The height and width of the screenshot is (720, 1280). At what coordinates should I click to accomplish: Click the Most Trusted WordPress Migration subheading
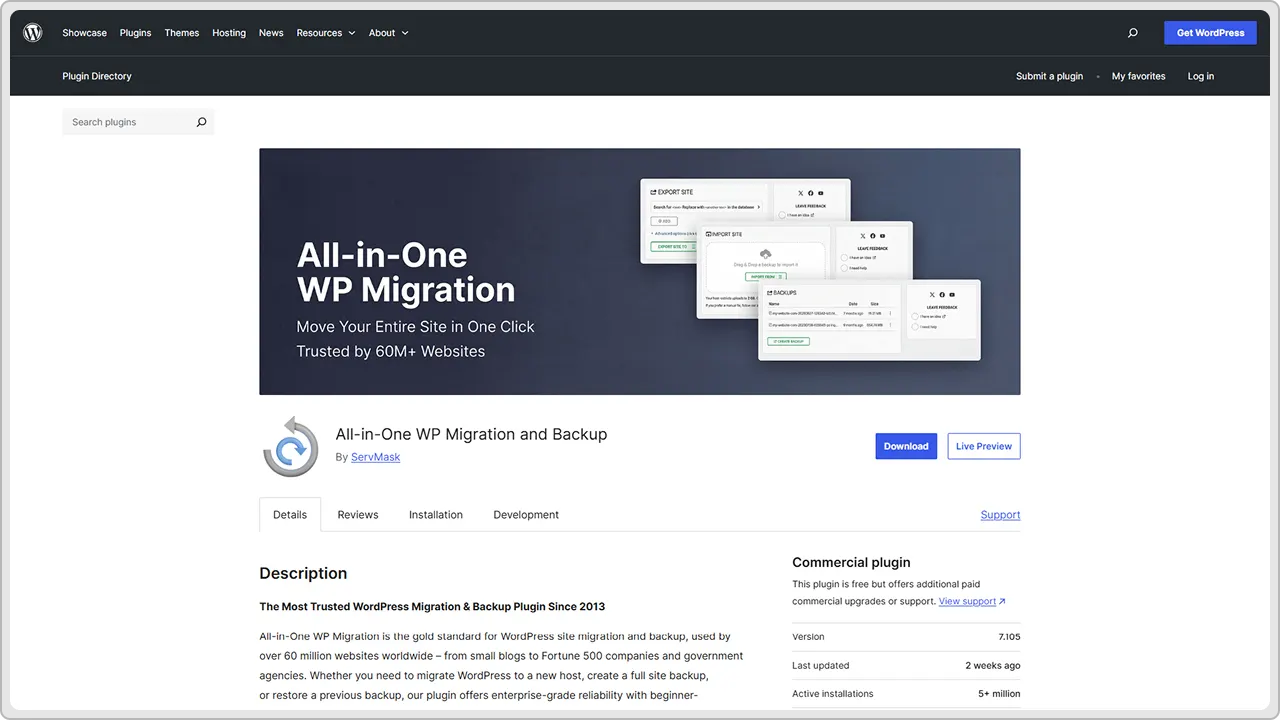tap(432, 606)
